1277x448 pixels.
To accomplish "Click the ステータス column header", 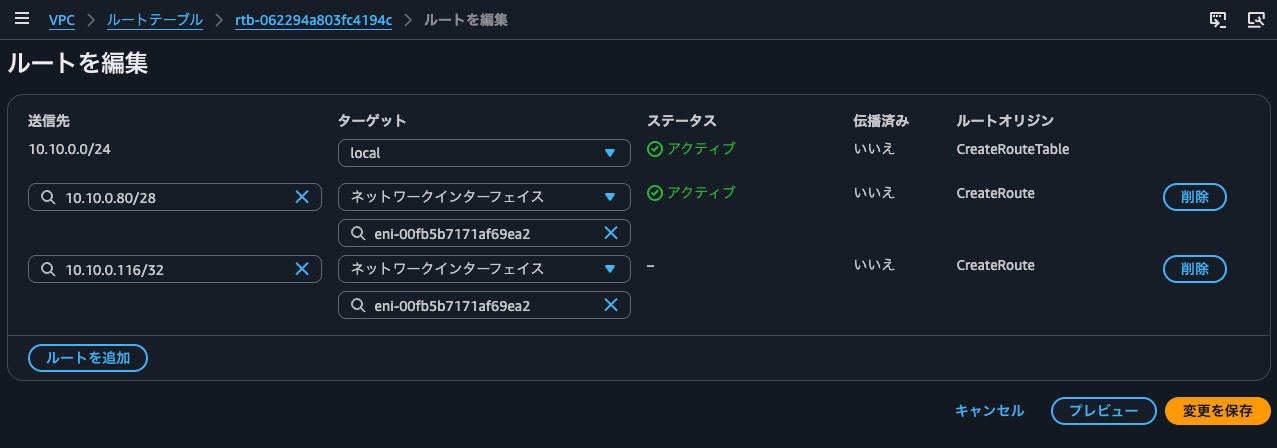I will [682, 120].
